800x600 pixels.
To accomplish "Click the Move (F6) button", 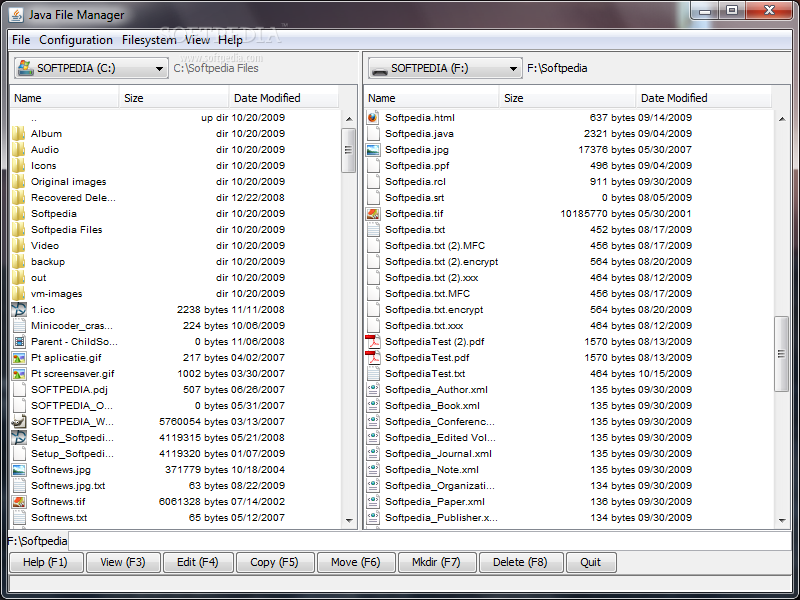I will pyautogui.click(x=356, y=562).
